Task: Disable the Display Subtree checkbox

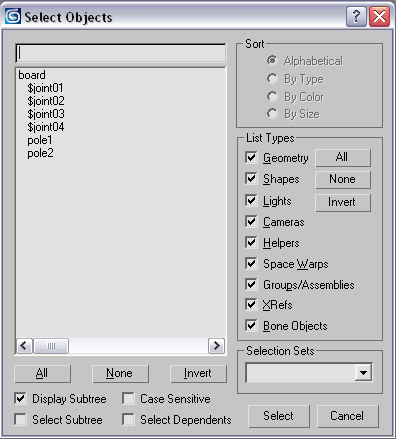Action: pyautogui.click(x=20, y=398)
